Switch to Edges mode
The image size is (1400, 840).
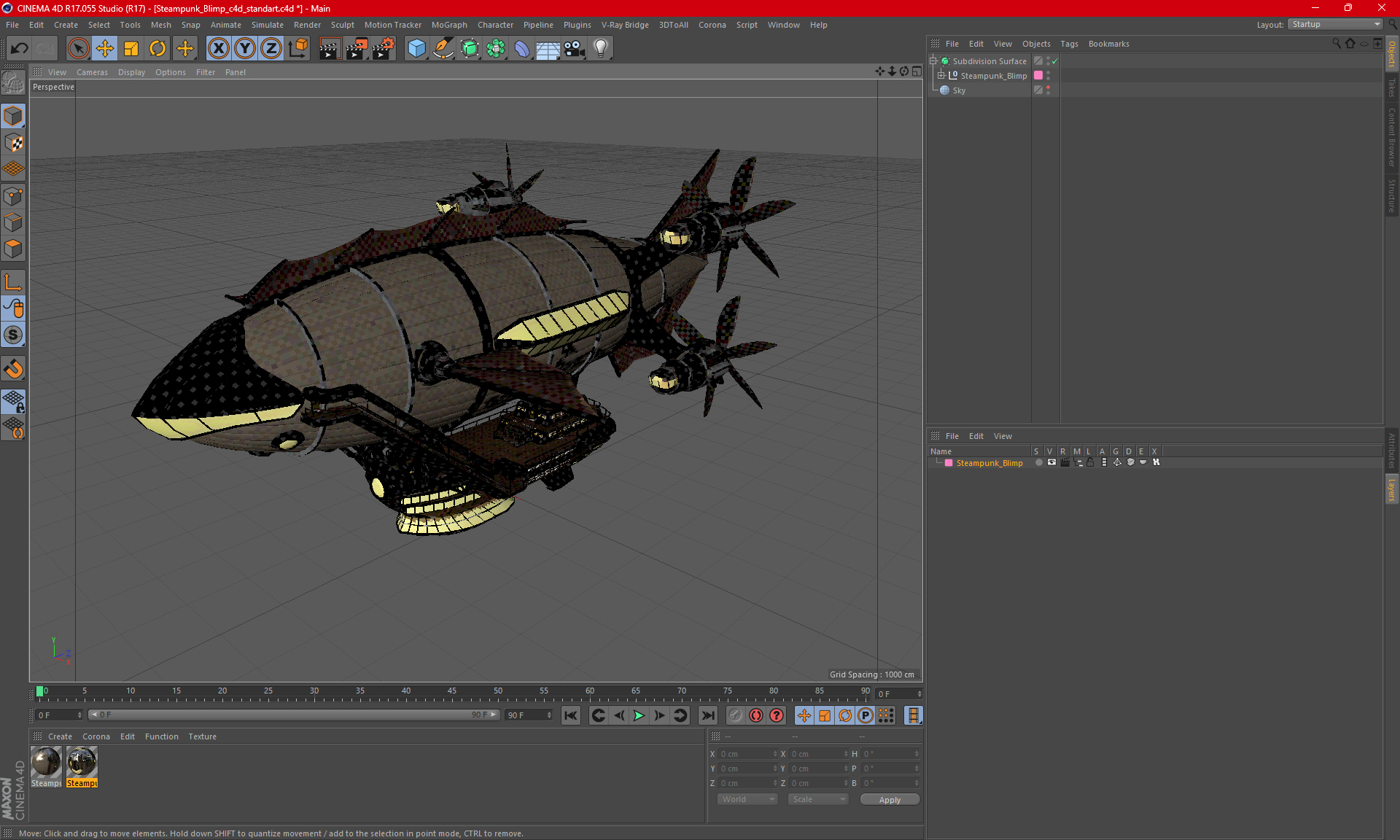[13, 222]
